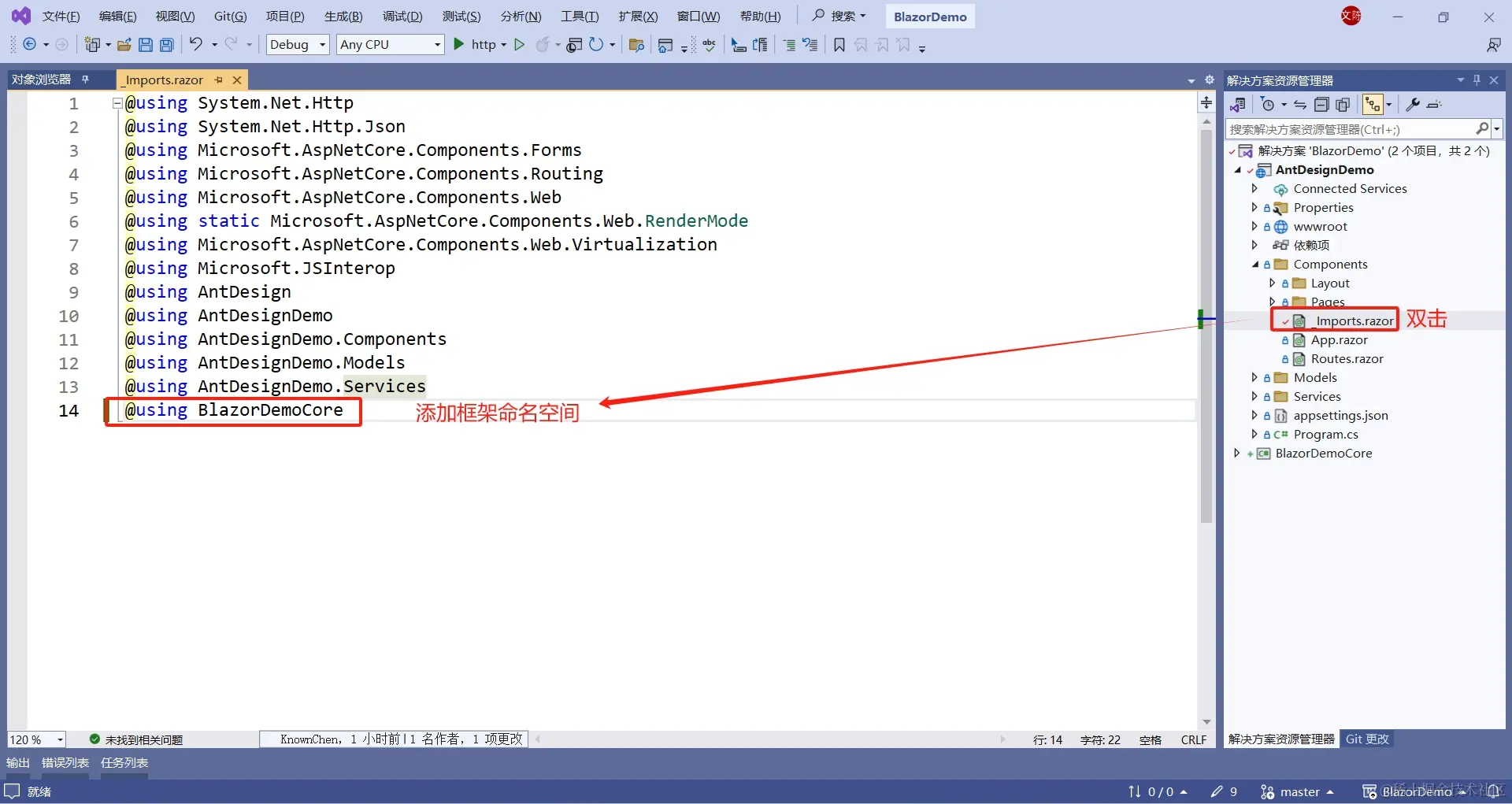Toggle pin on the _Imports.razor tab

[x=218, y=80]
